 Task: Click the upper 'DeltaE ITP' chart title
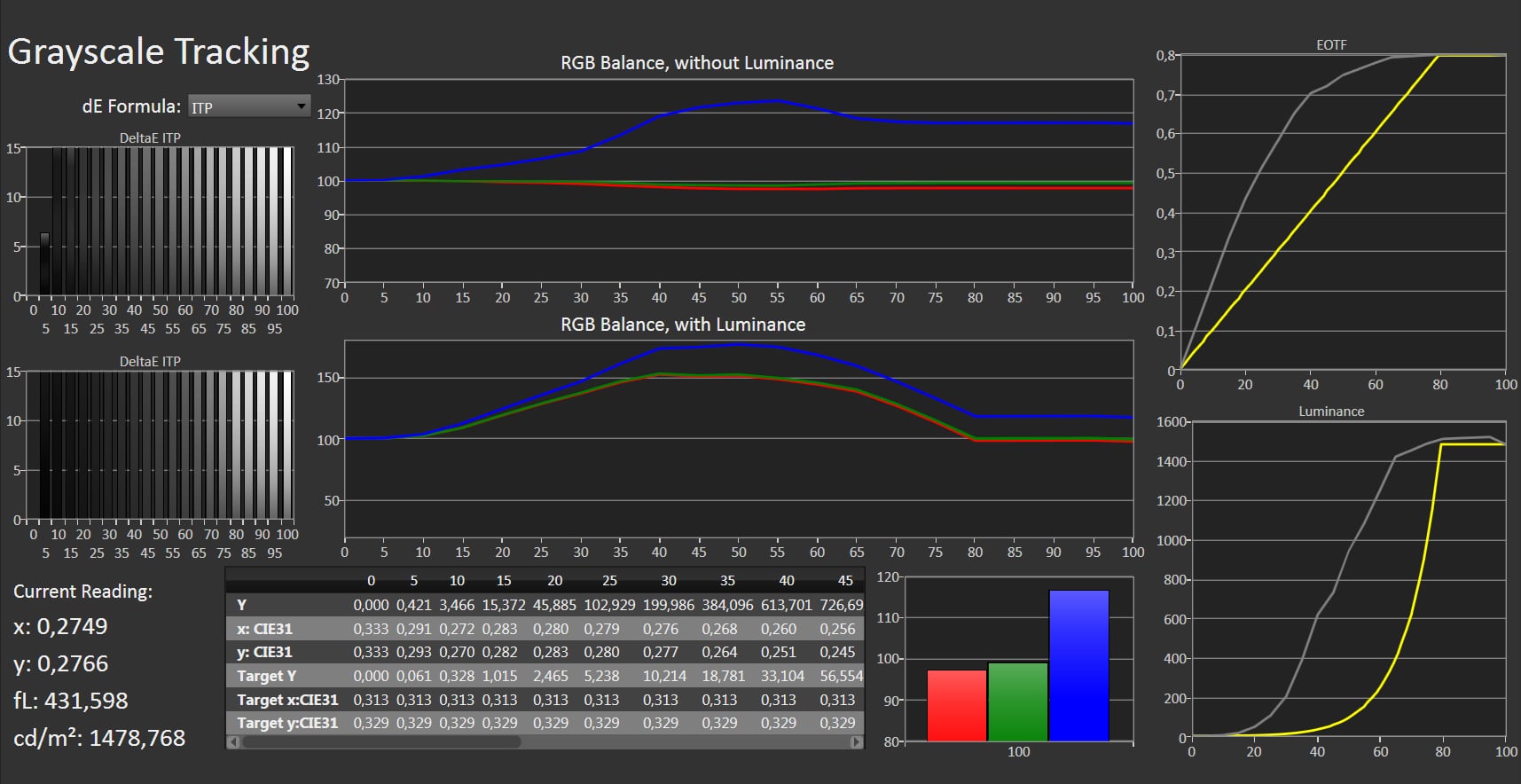pos(150,138)
